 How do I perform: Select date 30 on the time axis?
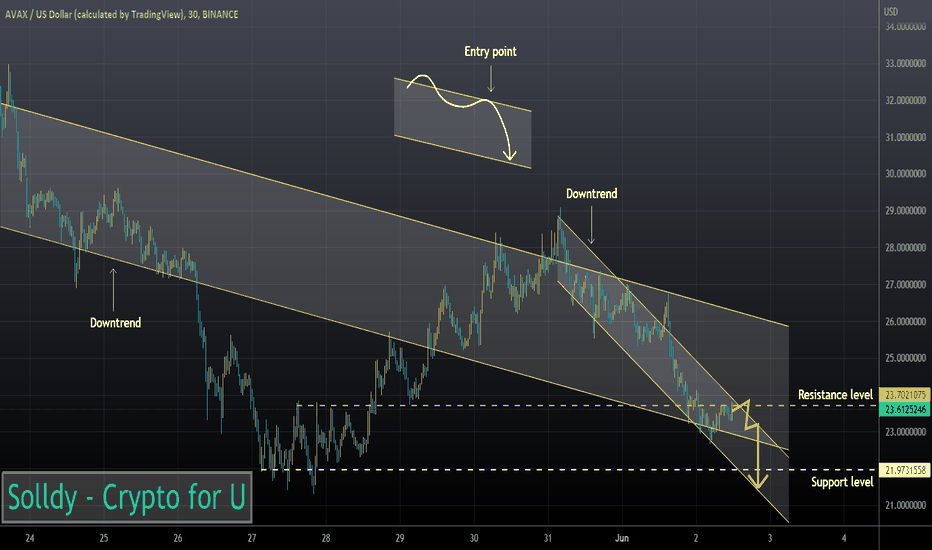coord(474,538)
